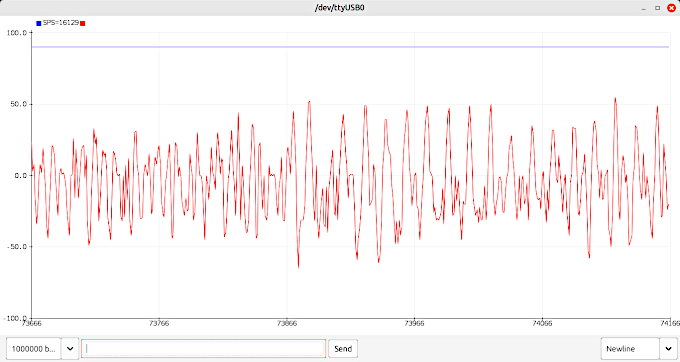Click the /dev/ttyUSB0 window title
This screenshot has width=680, height=362.
340,8
